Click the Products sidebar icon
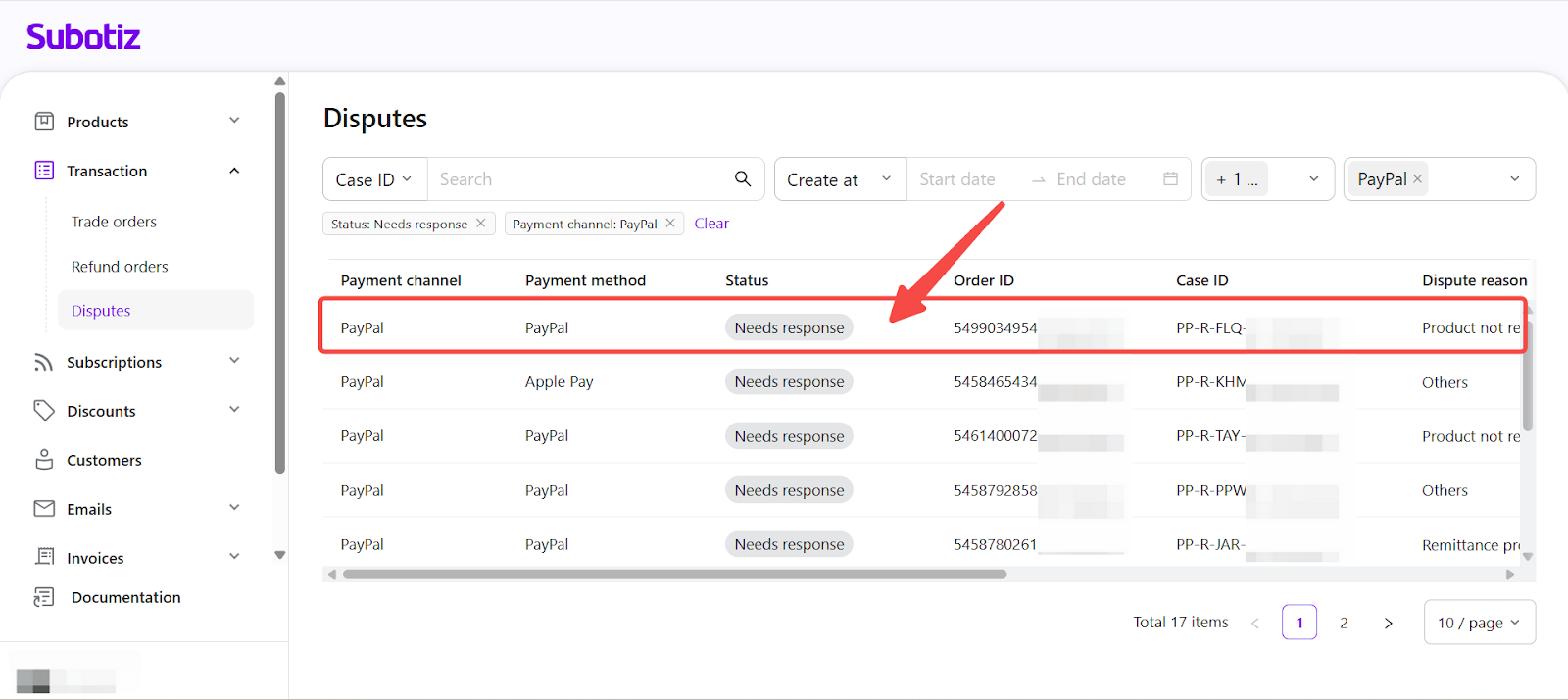Viewport: 1568px width, 700px height. pos(44,122)
